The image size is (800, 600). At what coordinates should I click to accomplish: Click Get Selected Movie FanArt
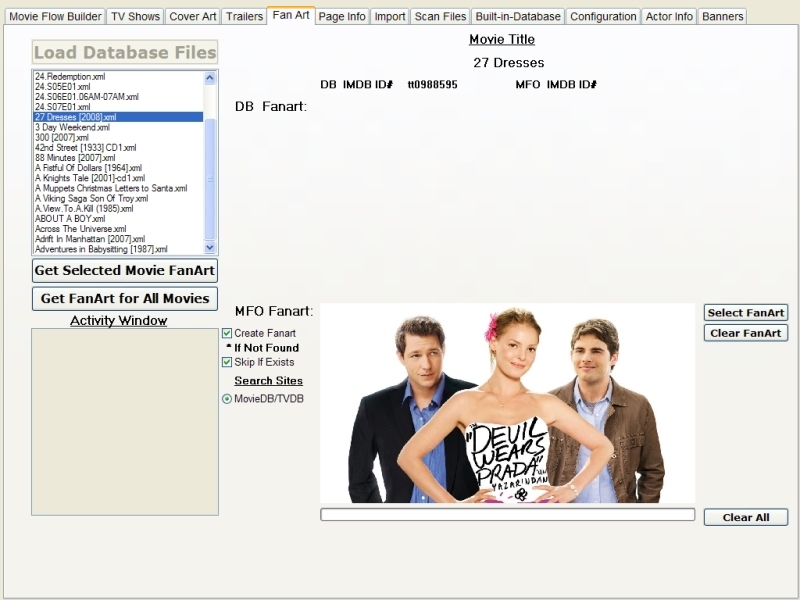pyautogui.click(x=125, y=270)
